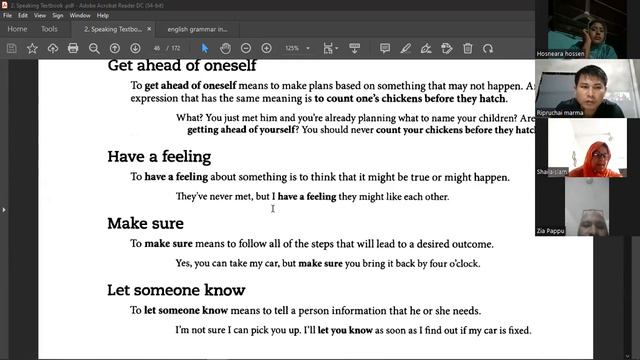Viewport: 640px width, 360px height.
Task: Open the Sign menu
Action: tap(58, 16)
